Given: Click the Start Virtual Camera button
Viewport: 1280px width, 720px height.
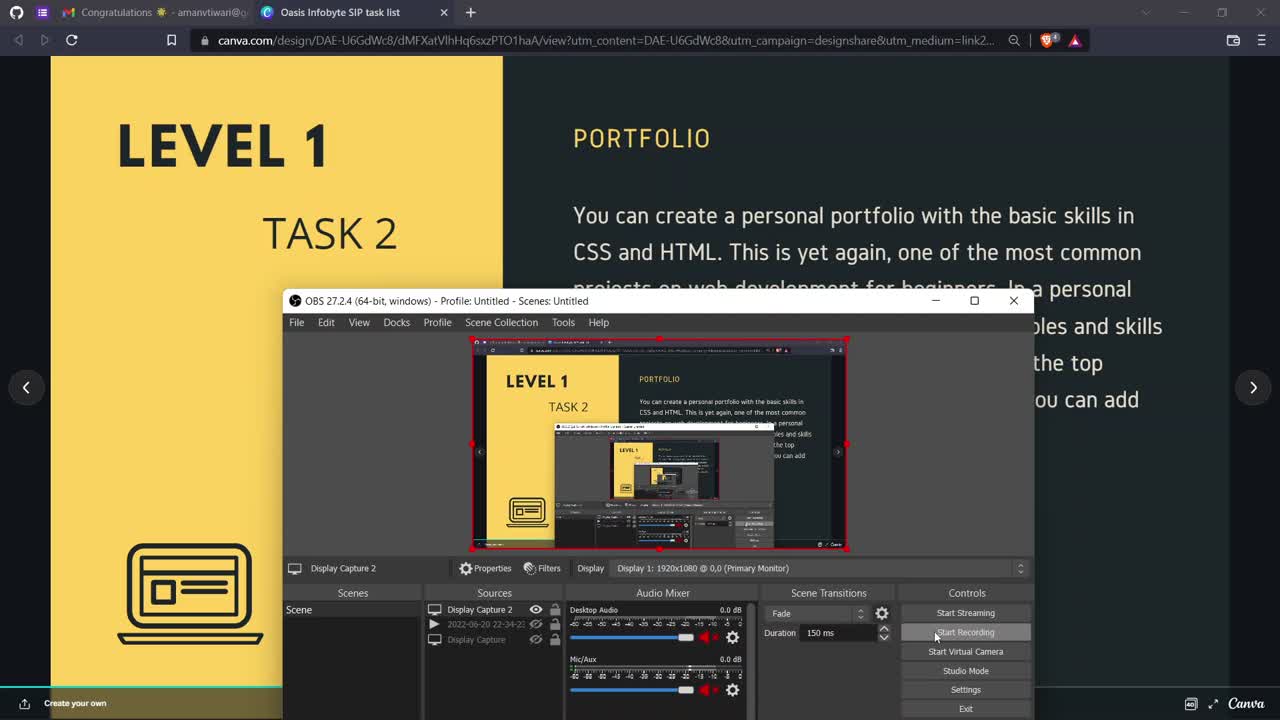Looking at the screenshot, I should 965,652.
